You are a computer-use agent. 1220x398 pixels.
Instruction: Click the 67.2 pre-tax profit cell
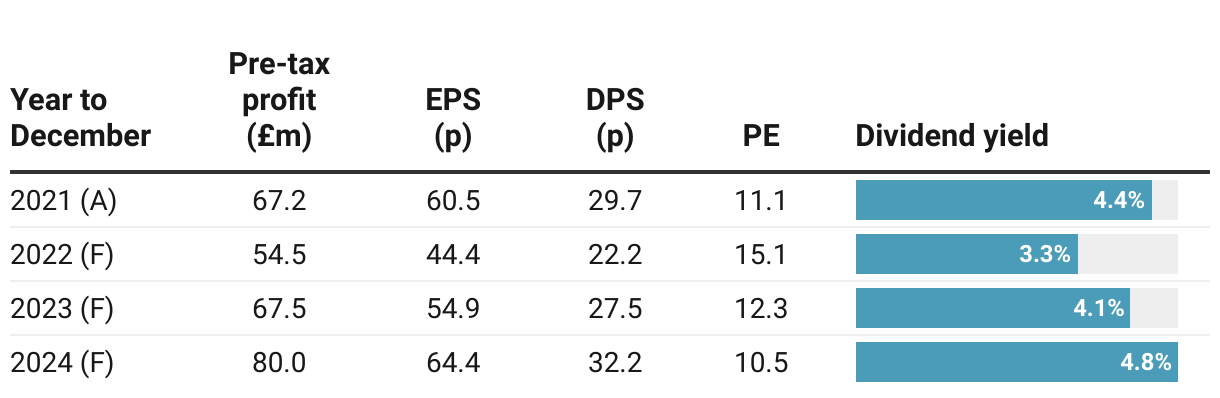point(280,201)
